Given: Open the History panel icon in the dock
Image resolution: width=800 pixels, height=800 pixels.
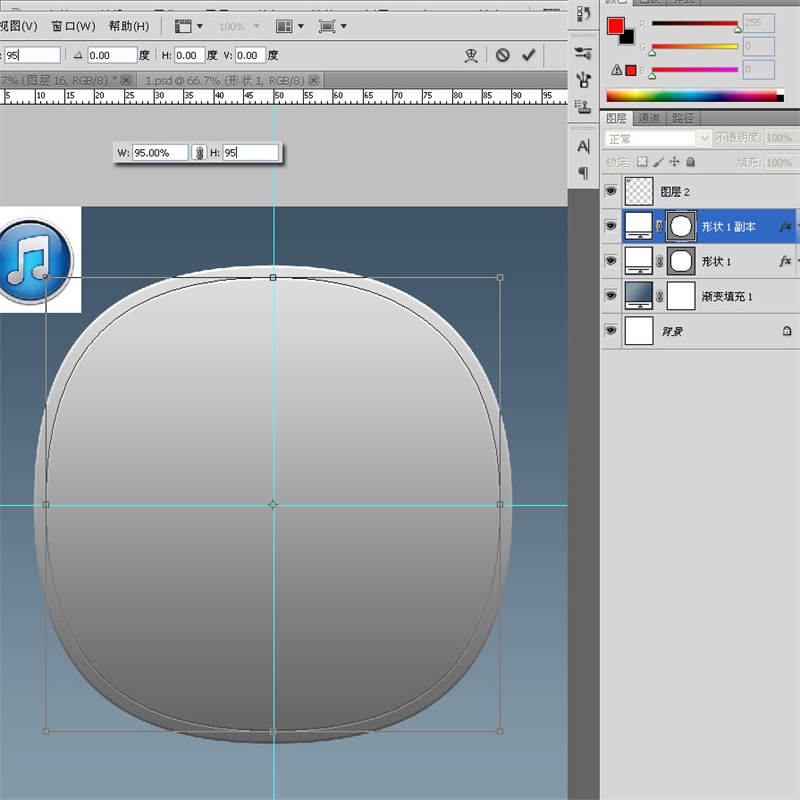Looking at the screenshot, I should (584, 13).
